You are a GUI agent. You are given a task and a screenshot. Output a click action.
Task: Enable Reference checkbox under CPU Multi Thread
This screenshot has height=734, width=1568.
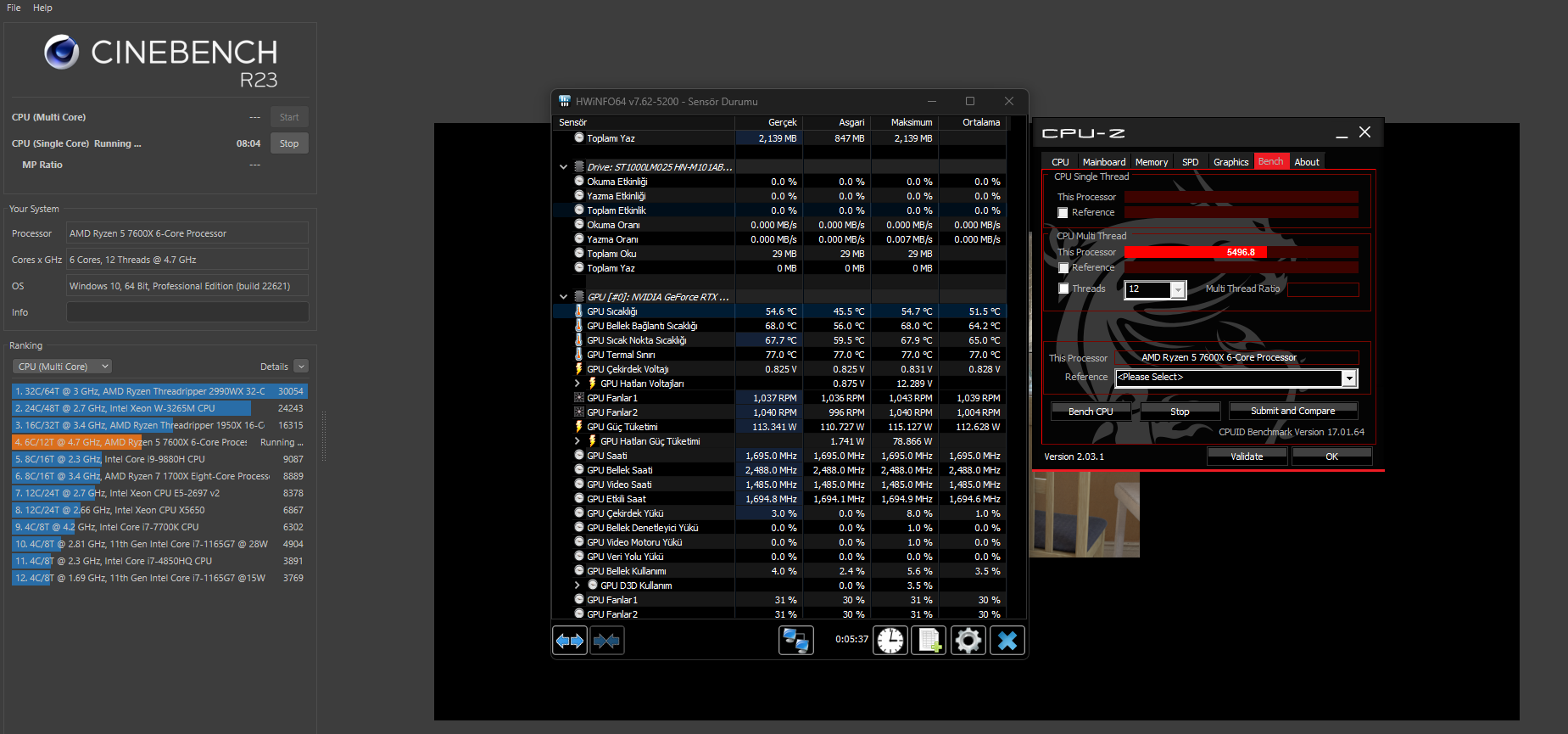tap(1063, 268)
